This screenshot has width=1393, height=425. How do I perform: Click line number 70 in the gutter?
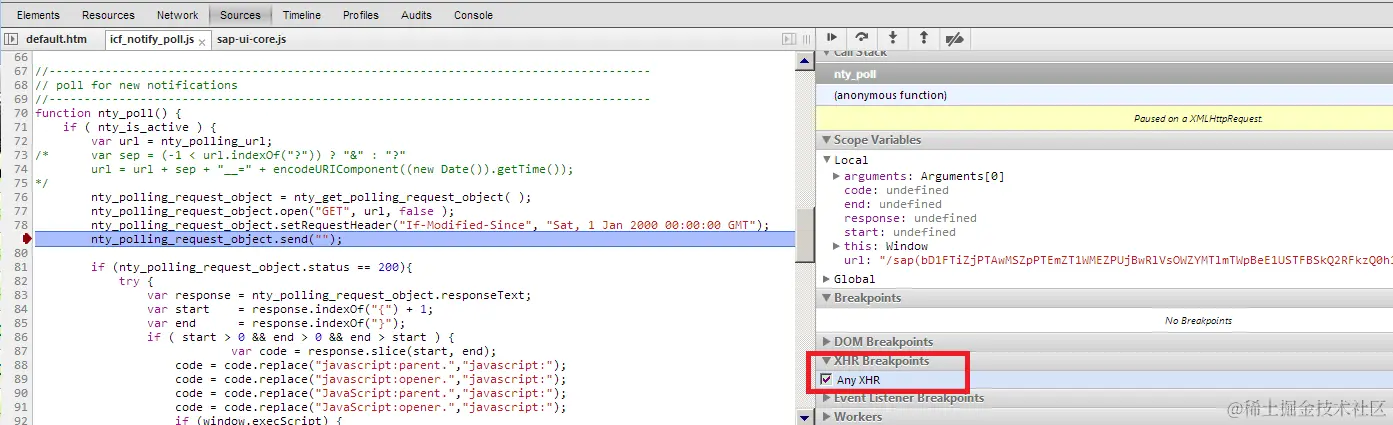[x=20, y=113]
